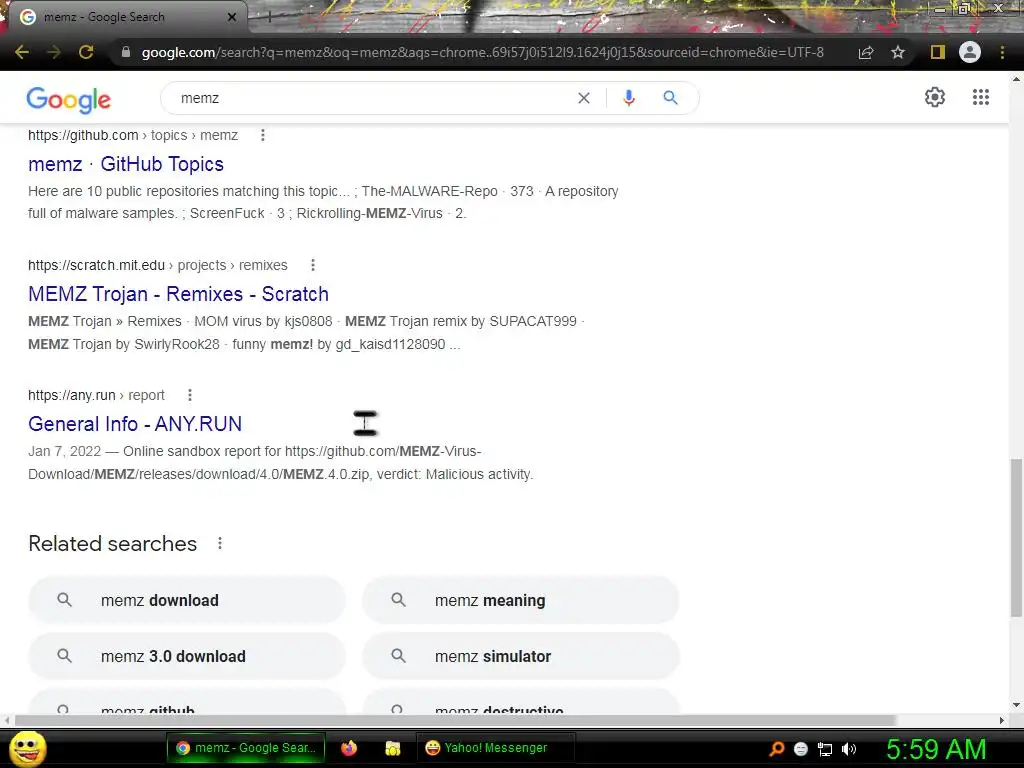
Task: Open the Google apps grid
Action: 981,97
